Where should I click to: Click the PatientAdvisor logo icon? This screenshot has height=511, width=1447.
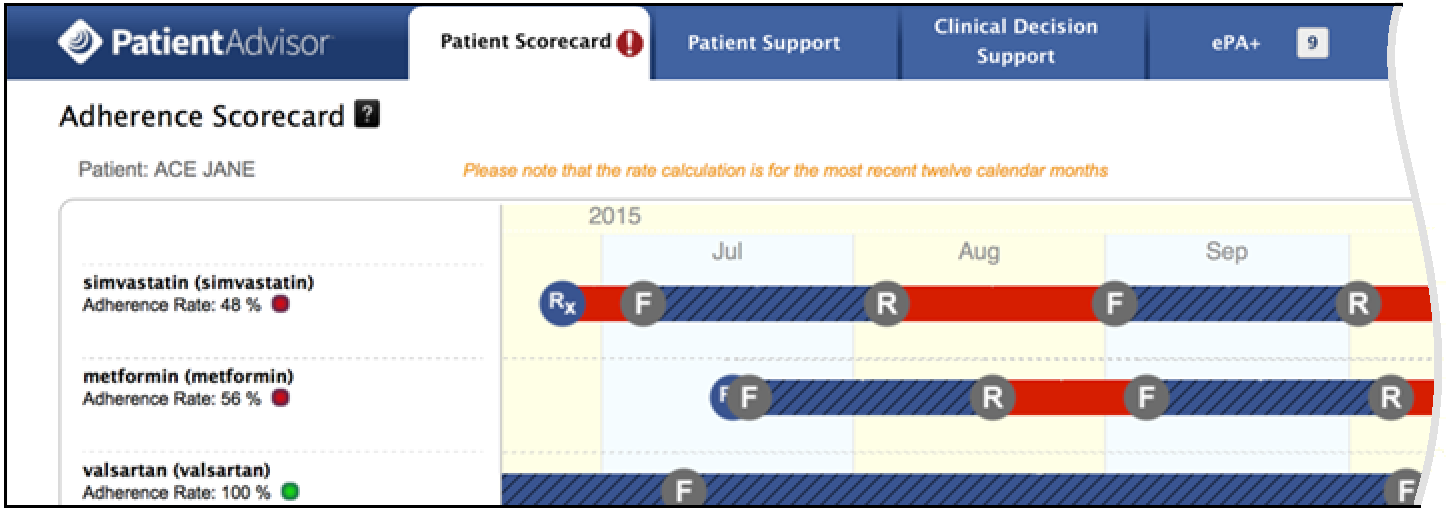(x=80, y=42)
